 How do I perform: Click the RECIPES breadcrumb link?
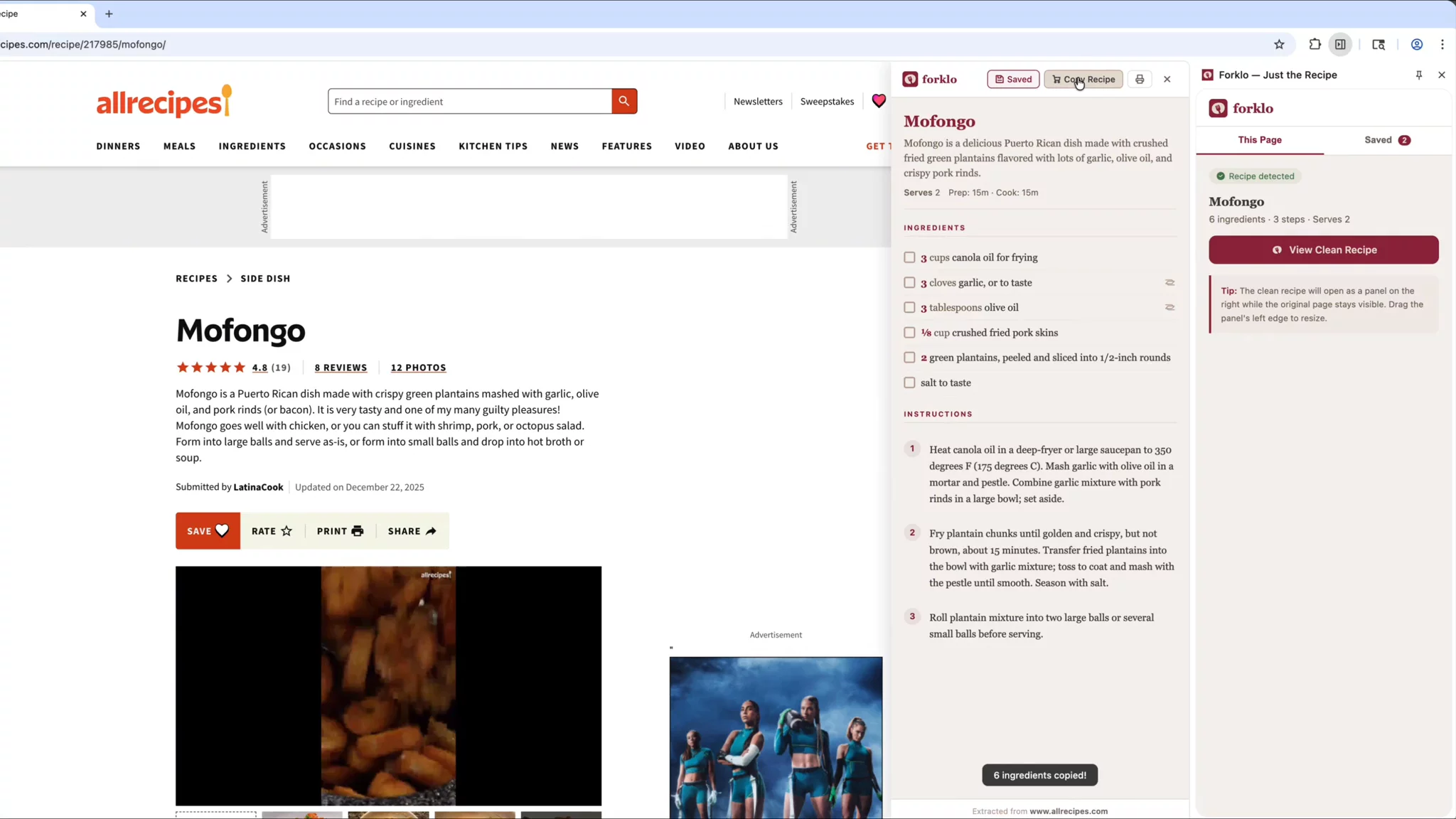click(197, 278)
